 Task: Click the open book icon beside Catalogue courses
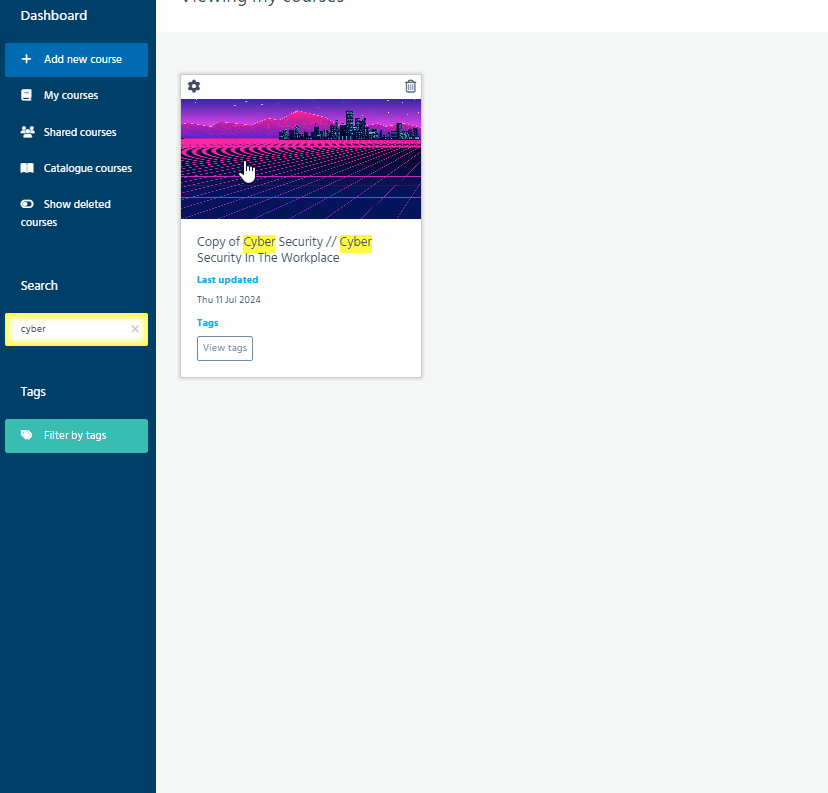pos(27,168)
